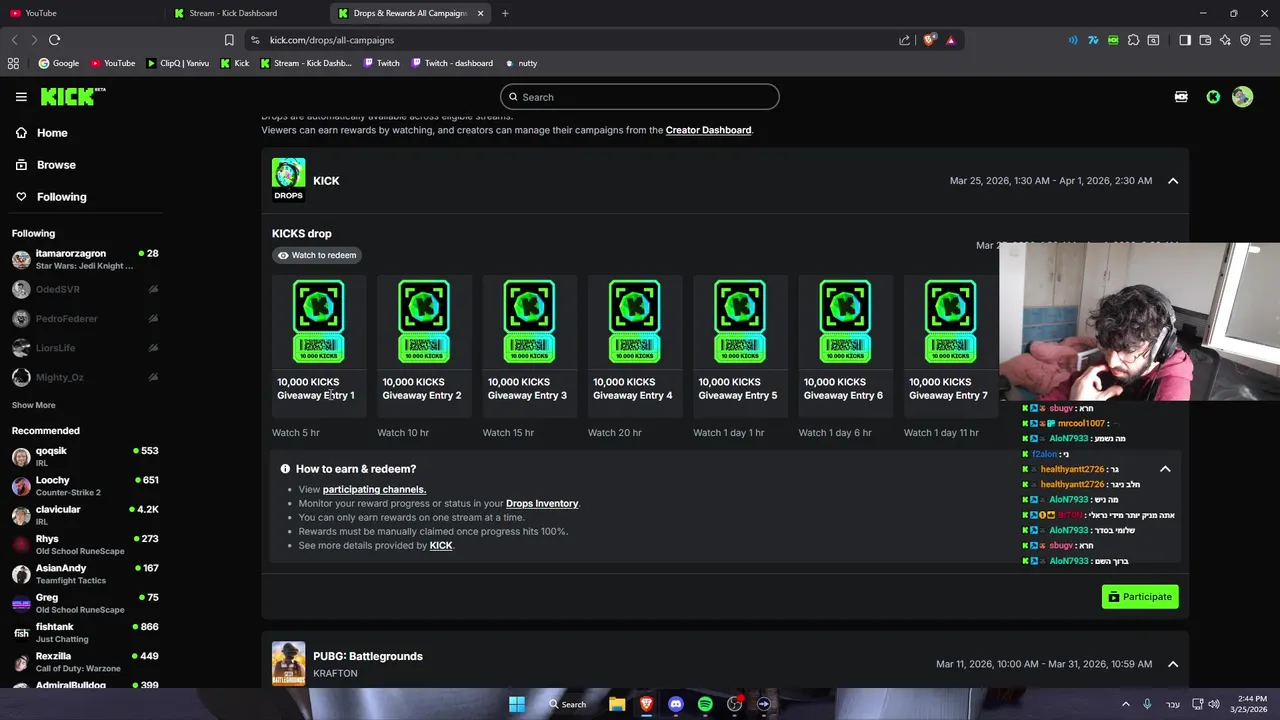Open the browser extensions puzzle icon
This screenshot has height=720, width=1280.
click(x=1133, y=40)
